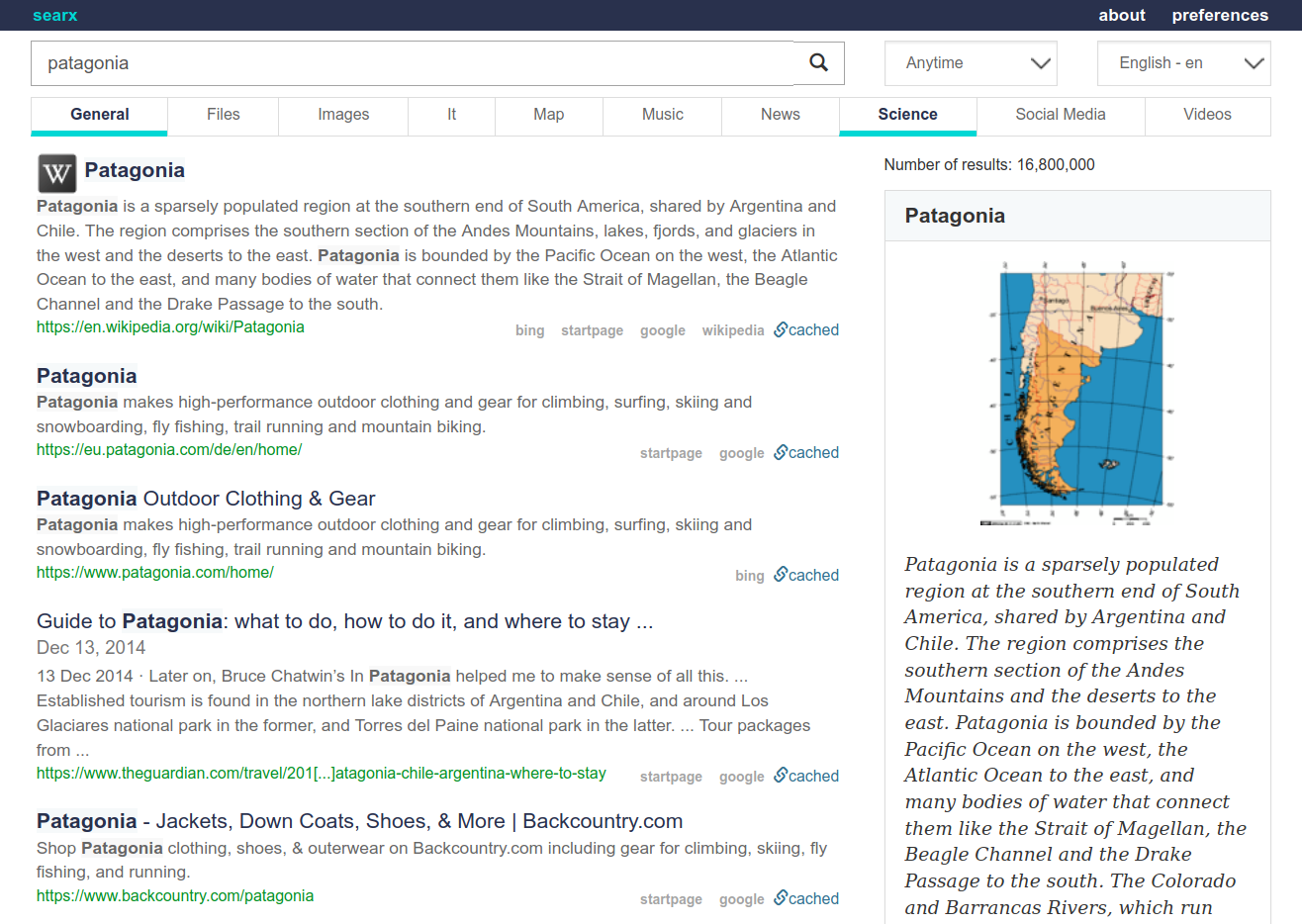Click wikipedia engine label on first result
Image resolution: width=1302 pixels, height=924 pixels.
click(733, 330)
